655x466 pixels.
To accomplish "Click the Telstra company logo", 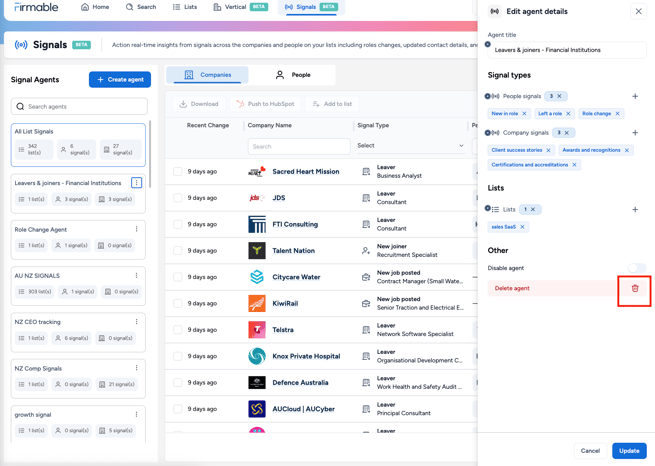I will pyautogui.click(x=257, y=330).
